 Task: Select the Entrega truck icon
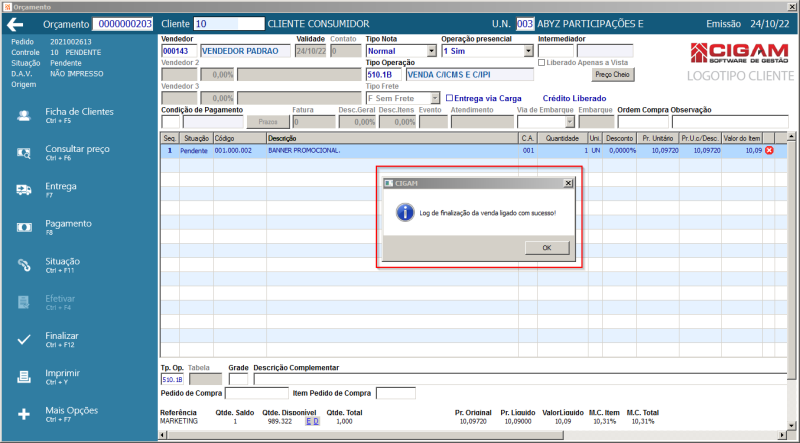click(23, 190)
